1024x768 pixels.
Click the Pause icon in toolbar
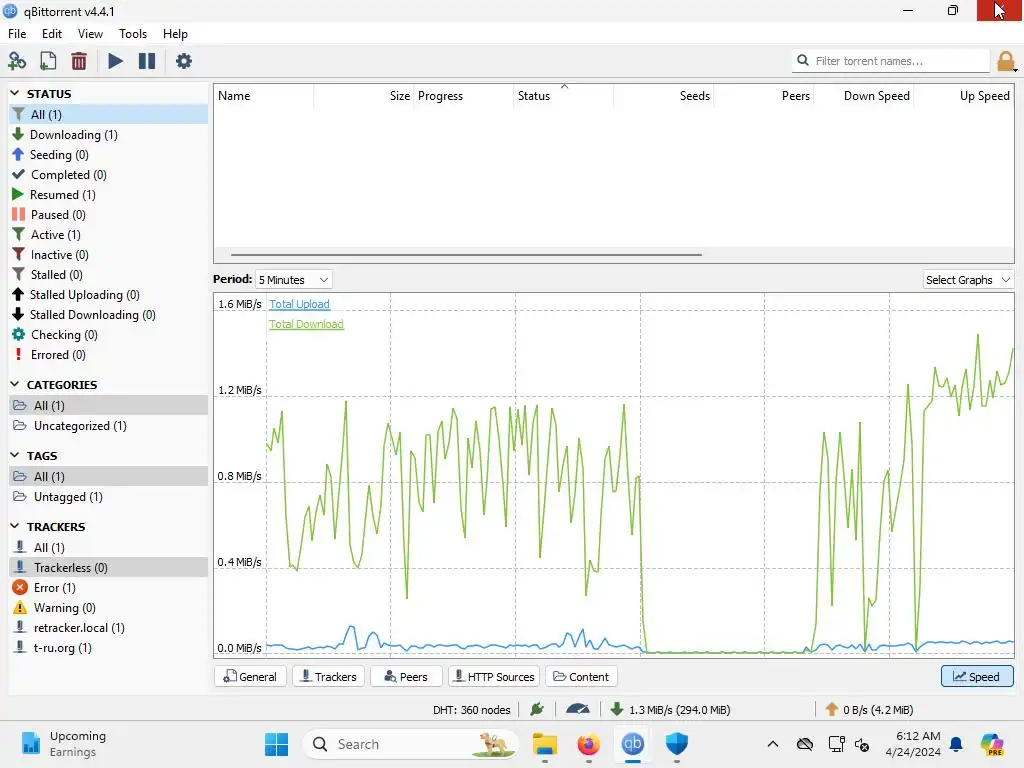click(x=147, y=61)
